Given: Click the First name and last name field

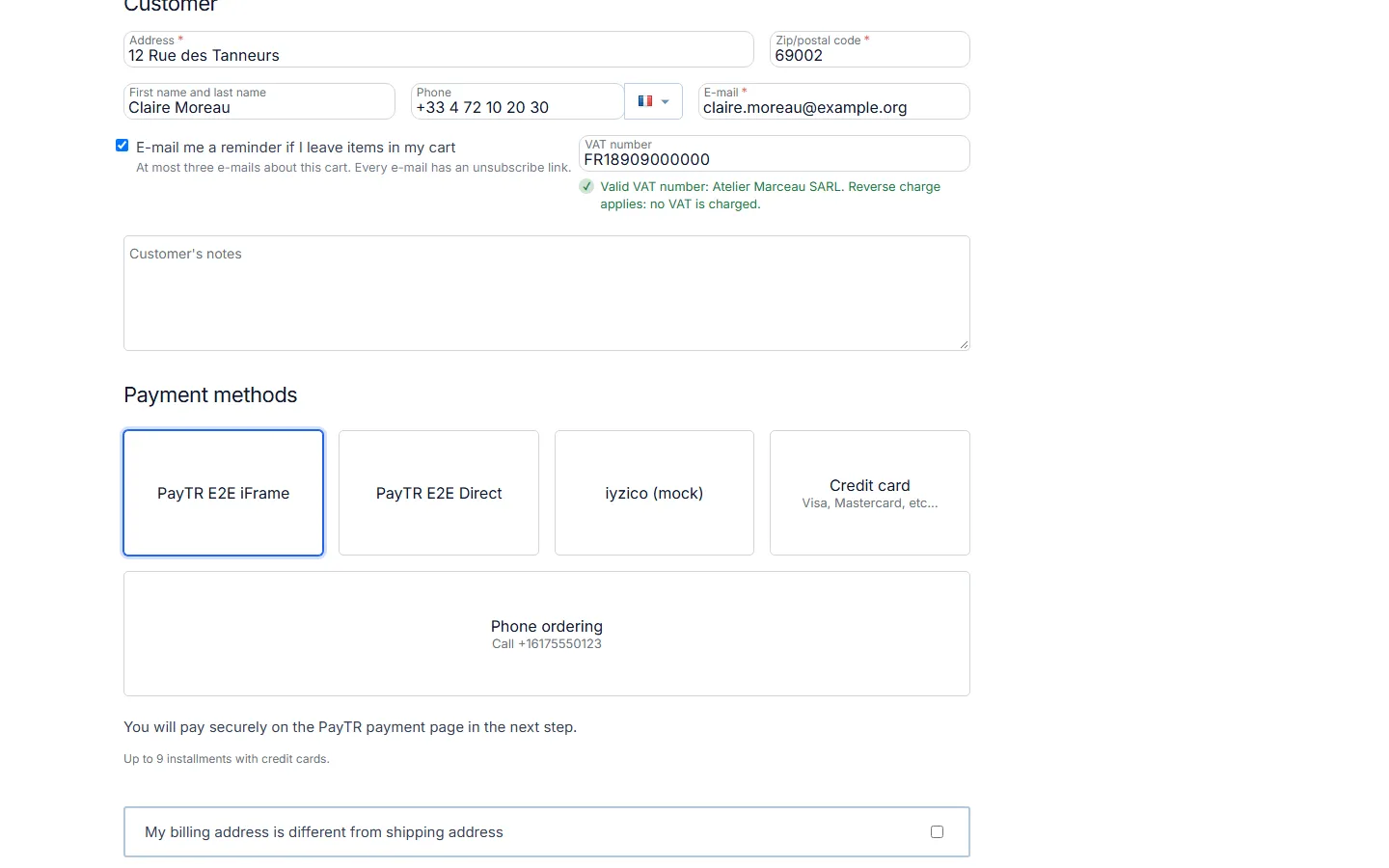Looking at the screenshot, I should (259, 101).
